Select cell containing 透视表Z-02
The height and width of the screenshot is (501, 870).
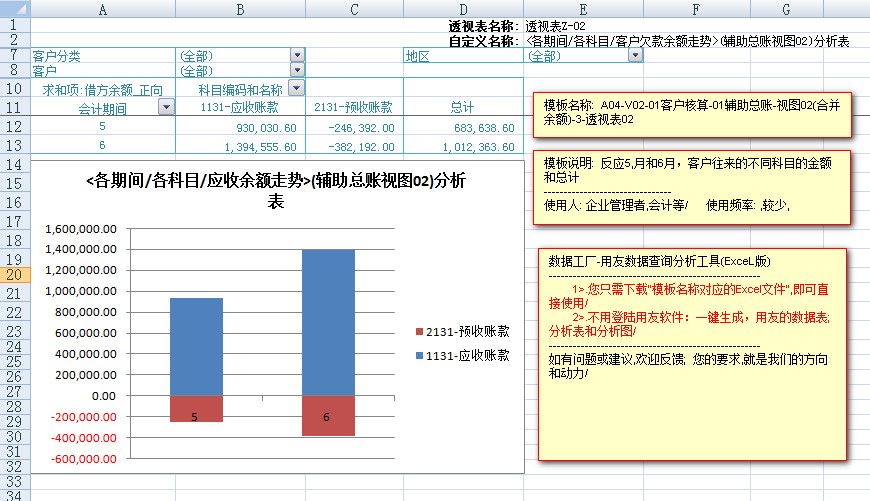coord(556,26)
